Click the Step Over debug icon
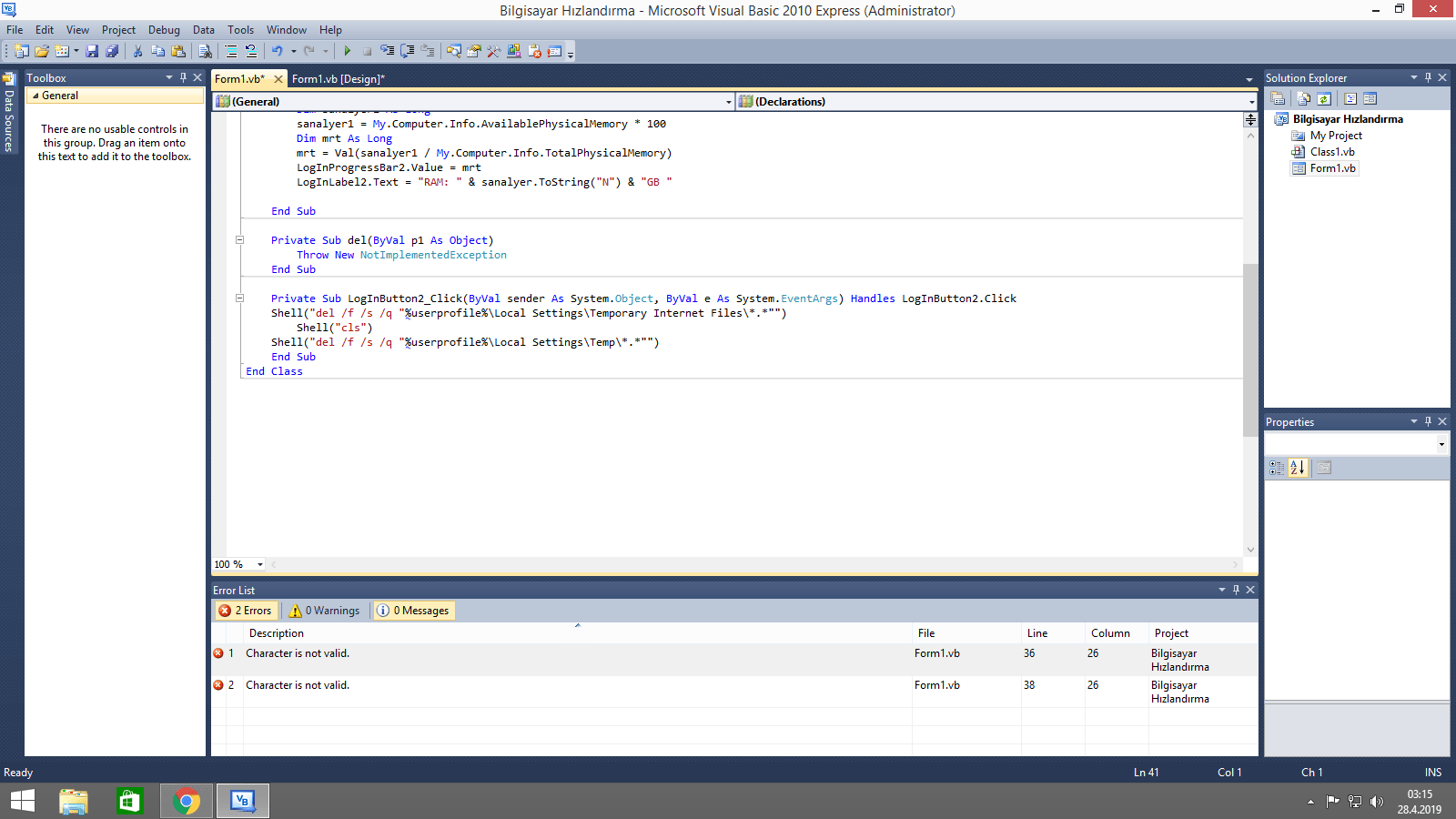The width and height of the screenshot is (1456, 819). 408,51
